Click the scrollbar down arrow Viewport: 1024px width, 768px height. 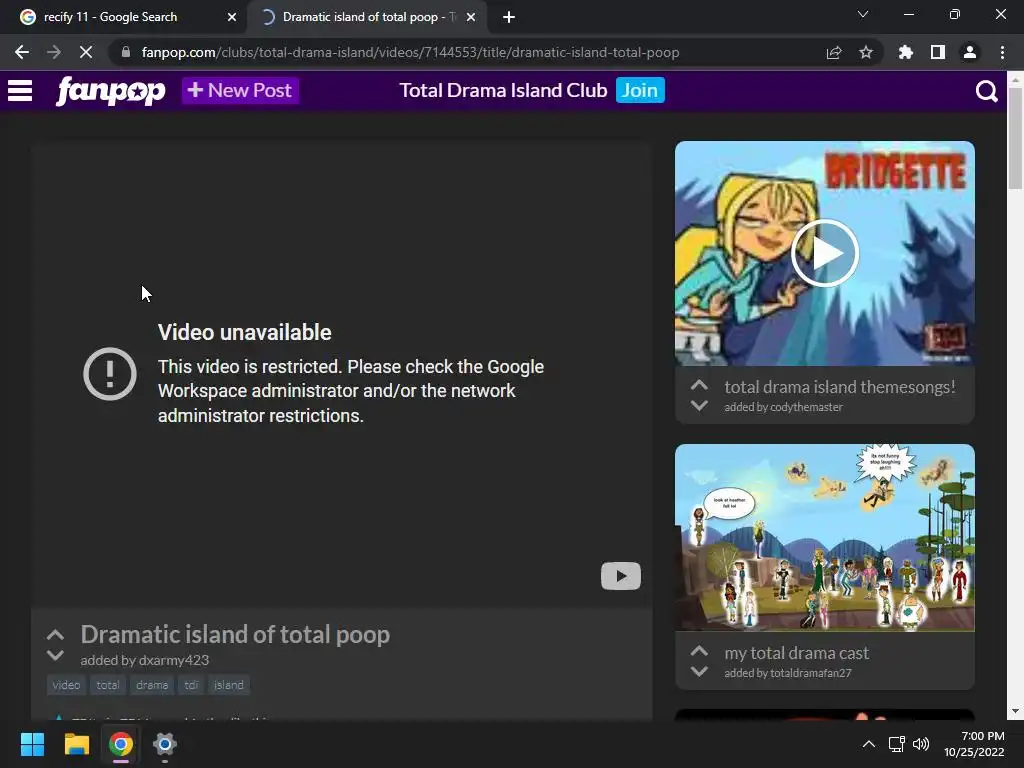[x=1015, y=711]
